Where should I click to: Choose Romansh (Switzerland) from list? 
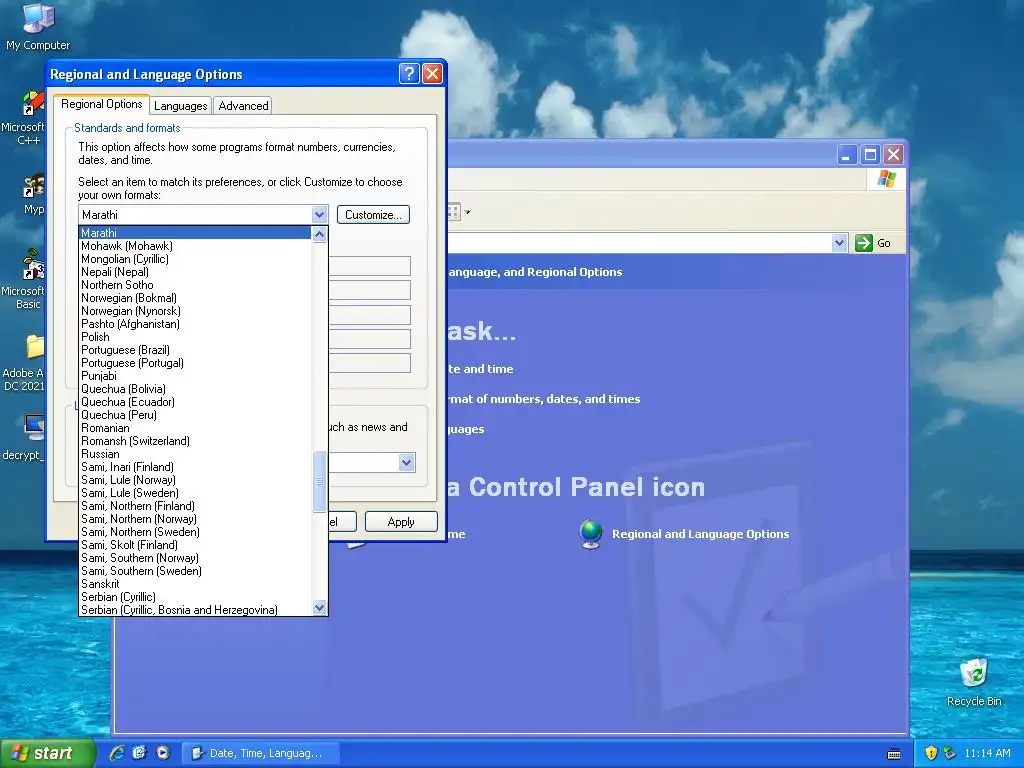point(195,441)
